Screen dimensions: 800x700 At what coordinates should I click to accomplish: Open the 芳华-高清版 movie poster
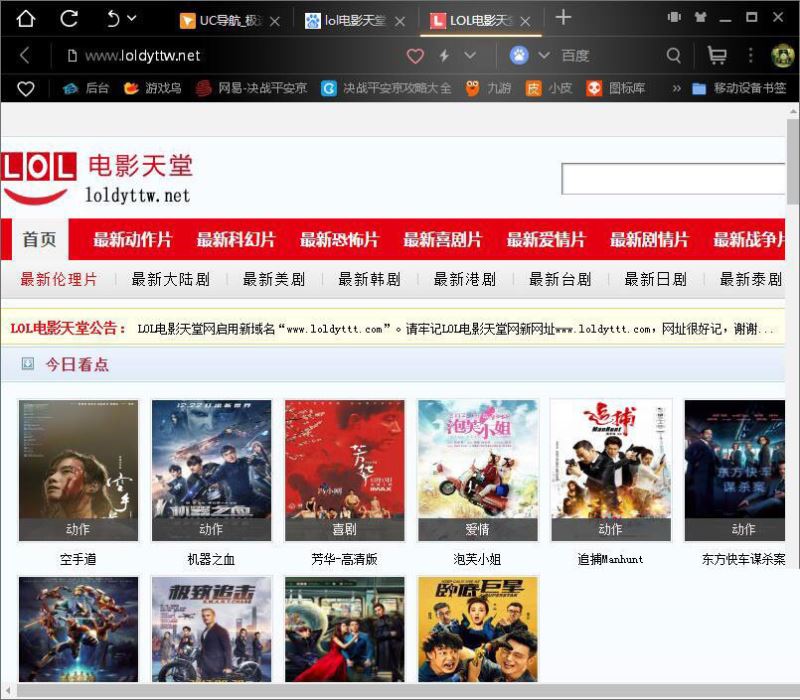344,470
